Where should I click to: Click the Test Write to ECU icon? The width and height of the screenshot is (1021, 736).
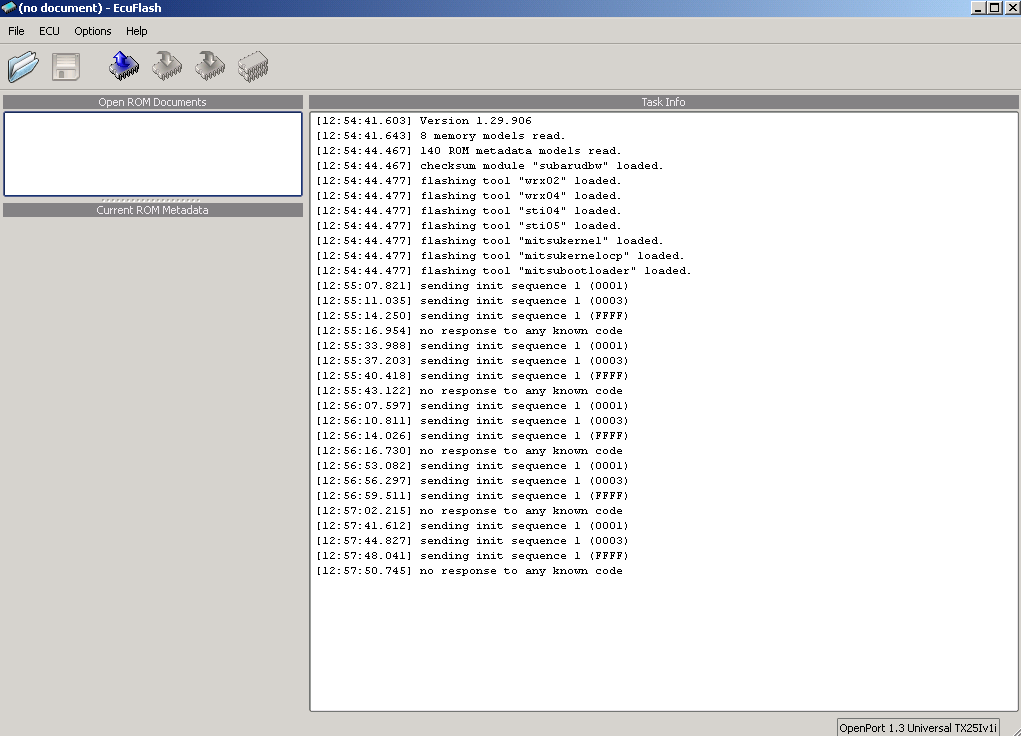coord(210,66)
